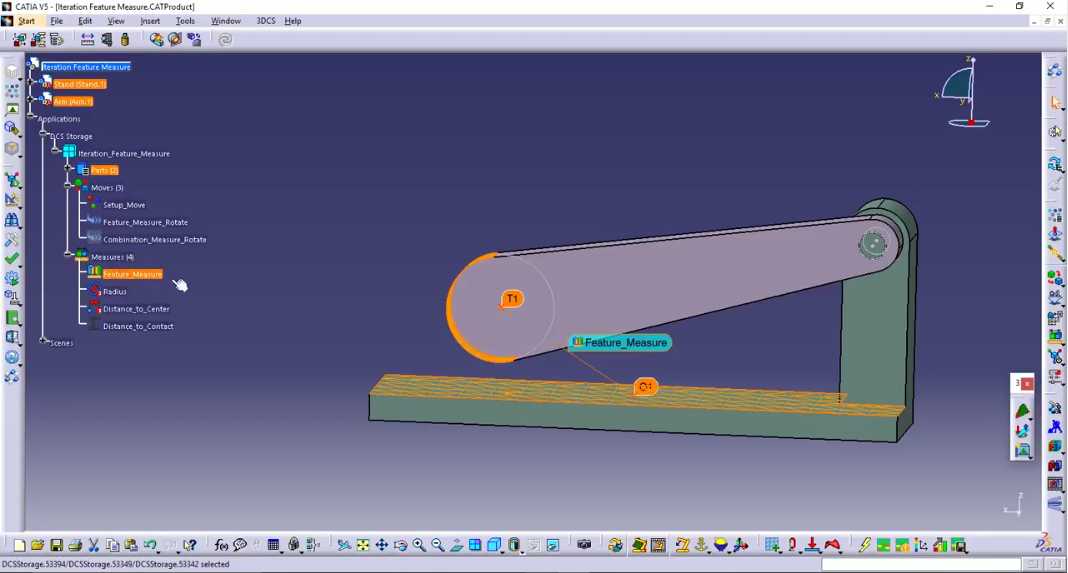1068x573 pixels.
Task: Select the Radius measure in the tree
Action: (114, 292)
